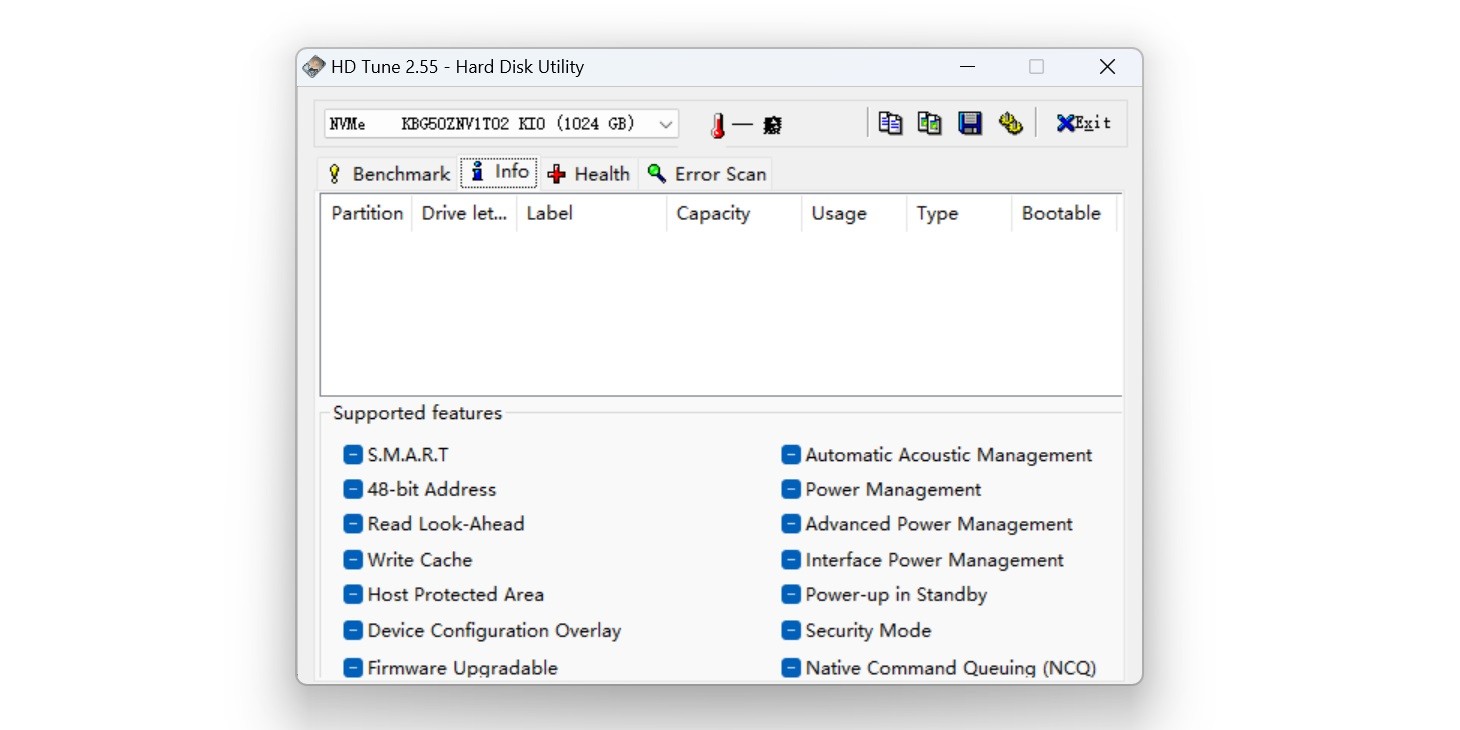The height and width of the screenshot is (730, 1460).
Task: Open the options gear icon
Action: tap(1010, 123)
